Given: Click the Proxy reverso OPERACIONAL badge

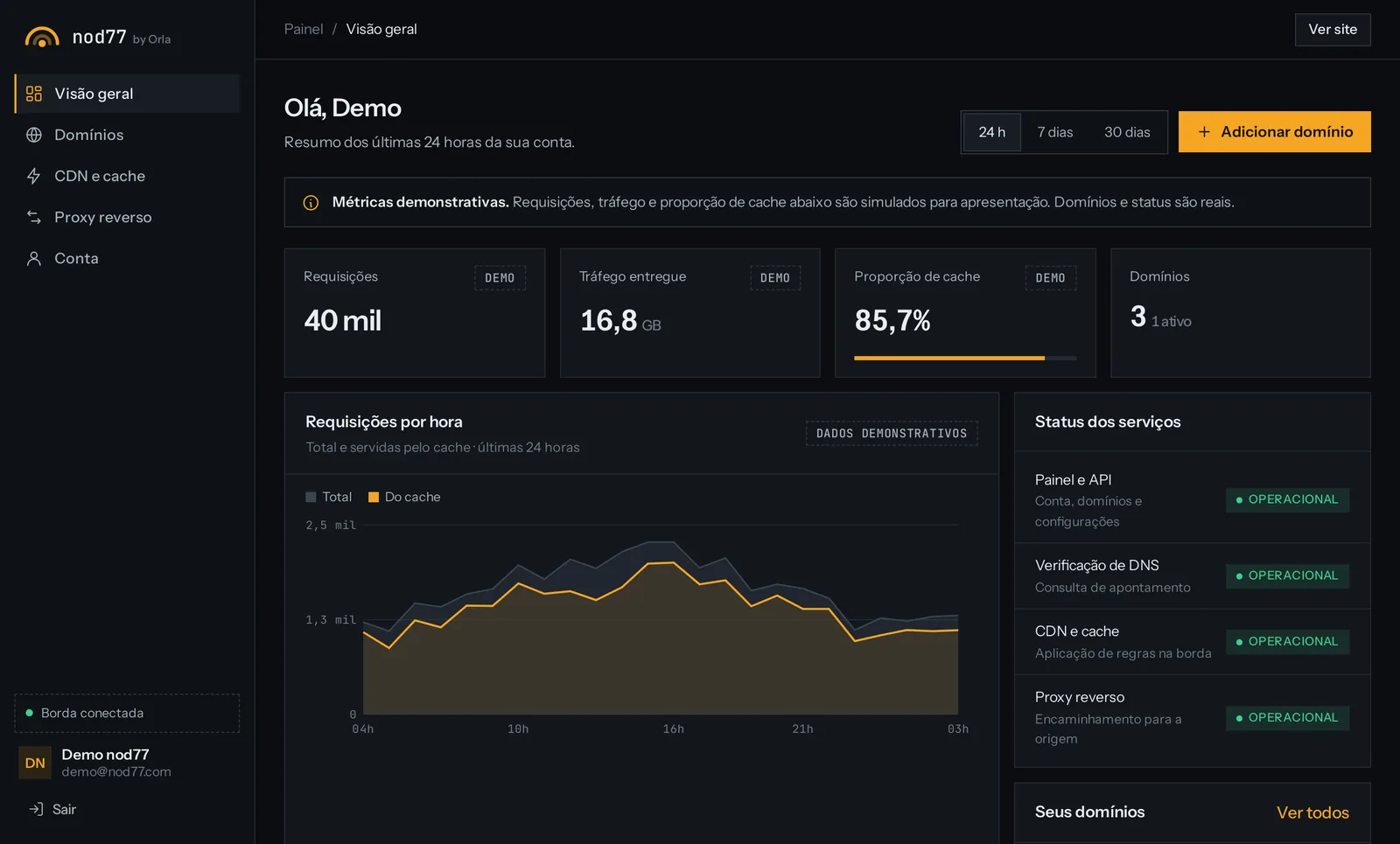Looking at the screenshot, I should point(1287,717).
